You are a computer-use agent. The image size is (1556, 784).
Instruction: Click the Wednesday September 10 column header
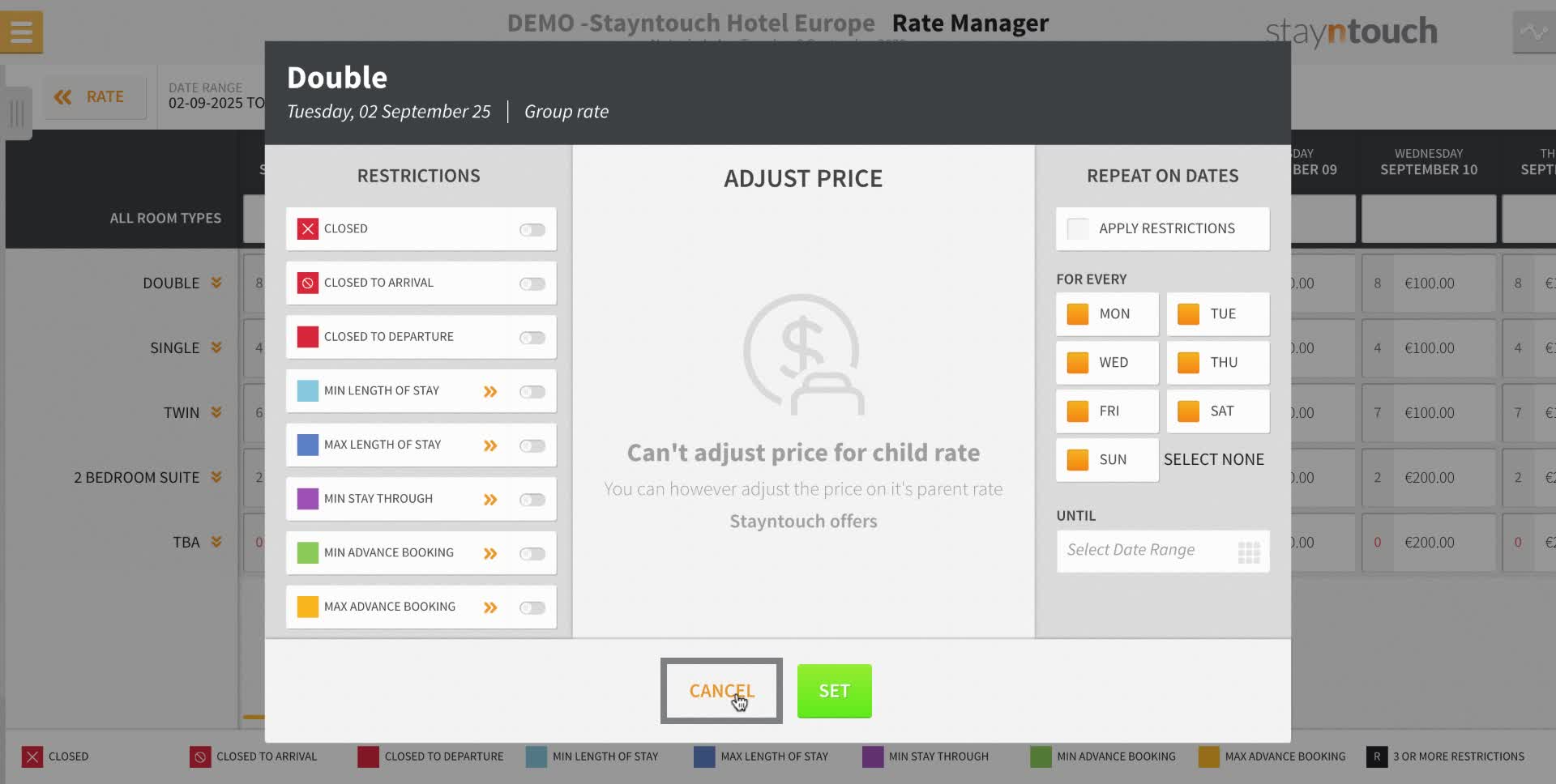coord(1428,162)
